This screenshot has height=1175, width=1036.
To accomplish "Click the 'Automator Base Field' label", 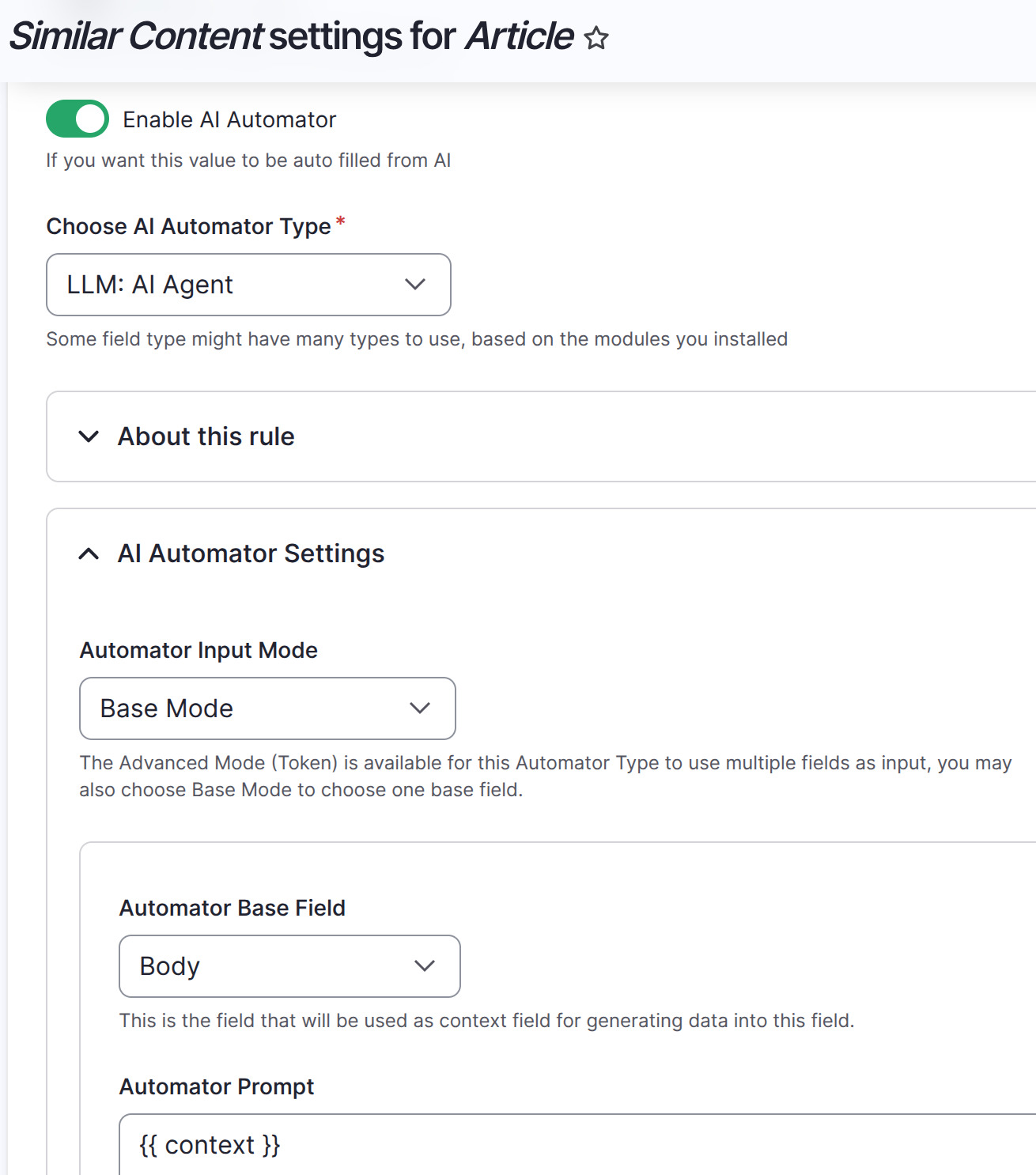I will click(x=233, y=908).
